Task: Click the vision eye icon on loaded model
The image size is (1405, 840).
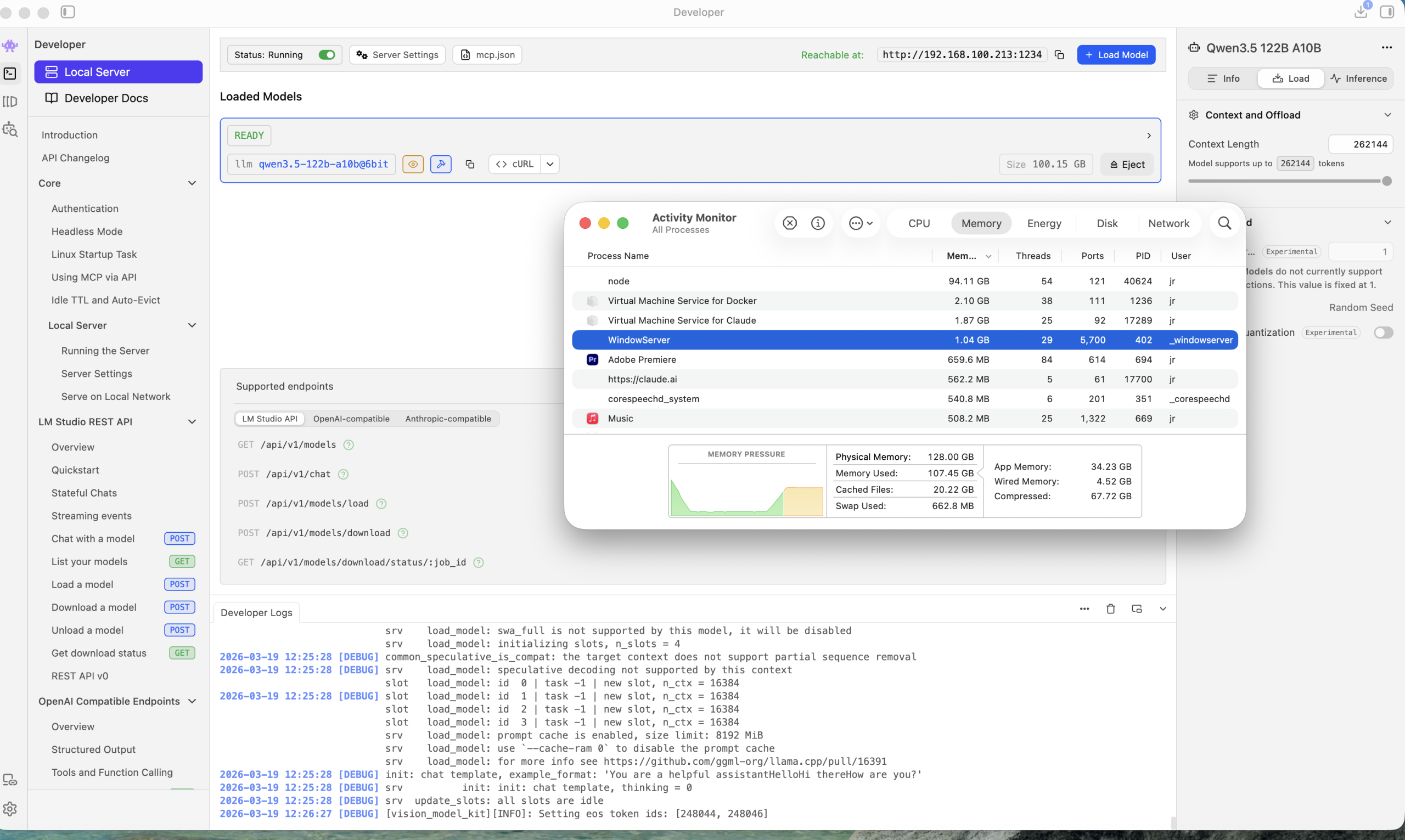Action: (x=413, y=164)
